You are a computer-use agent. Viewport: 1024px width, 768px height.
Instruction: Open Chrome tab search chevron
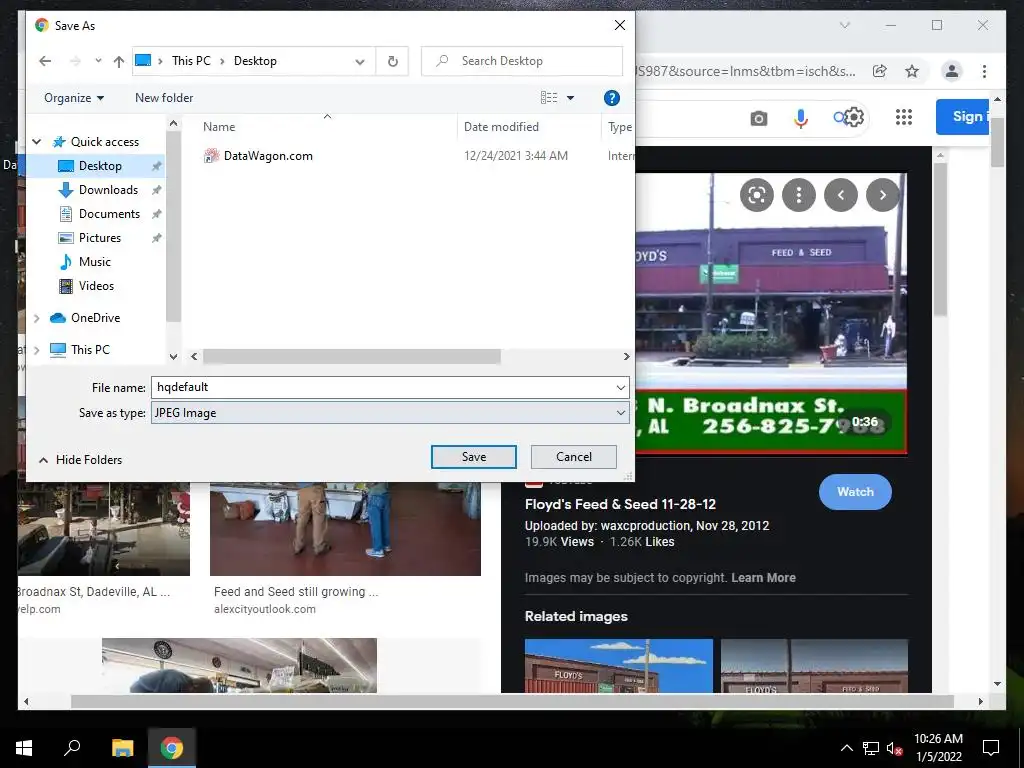tap(844, 25)
